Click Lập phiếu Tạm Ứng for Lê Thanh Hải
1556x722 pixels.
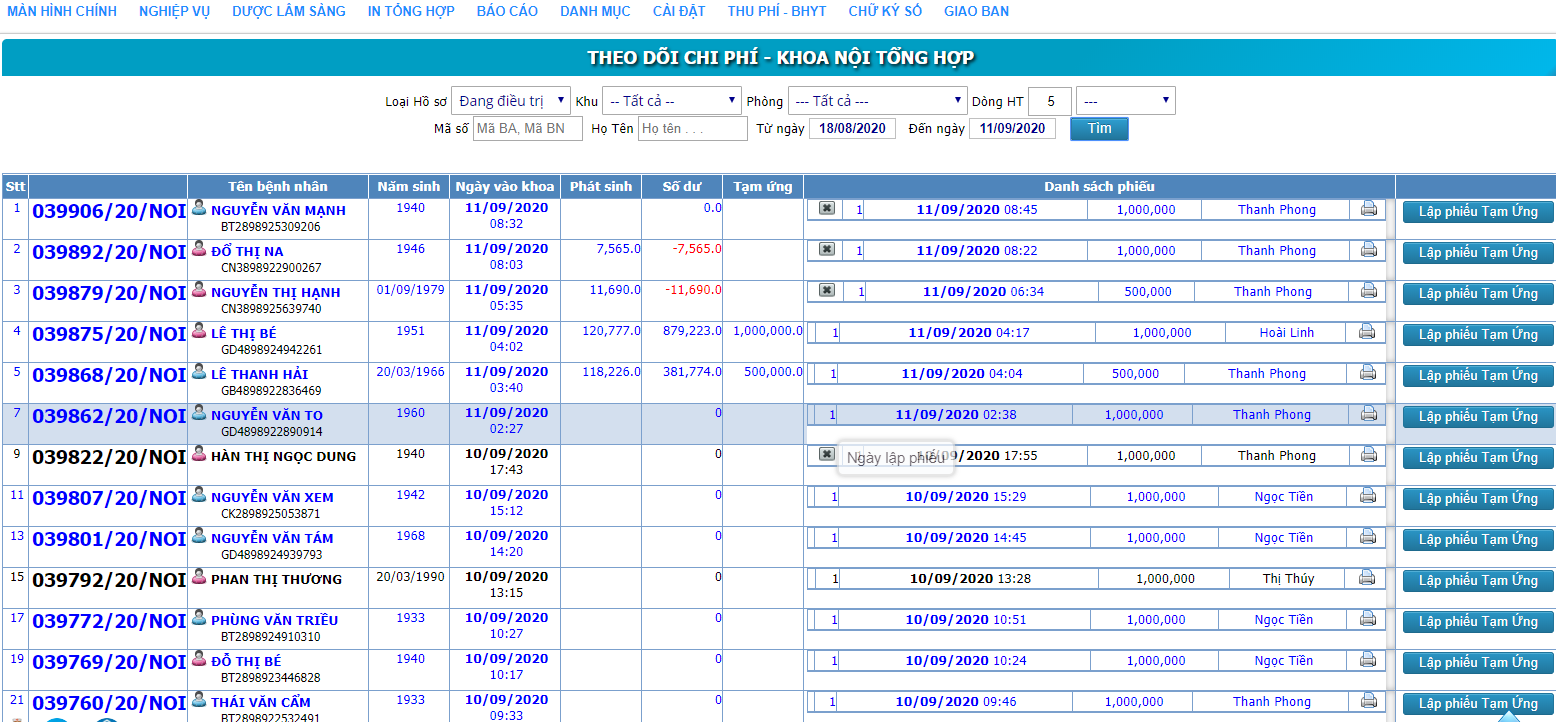coord(1477,376)
